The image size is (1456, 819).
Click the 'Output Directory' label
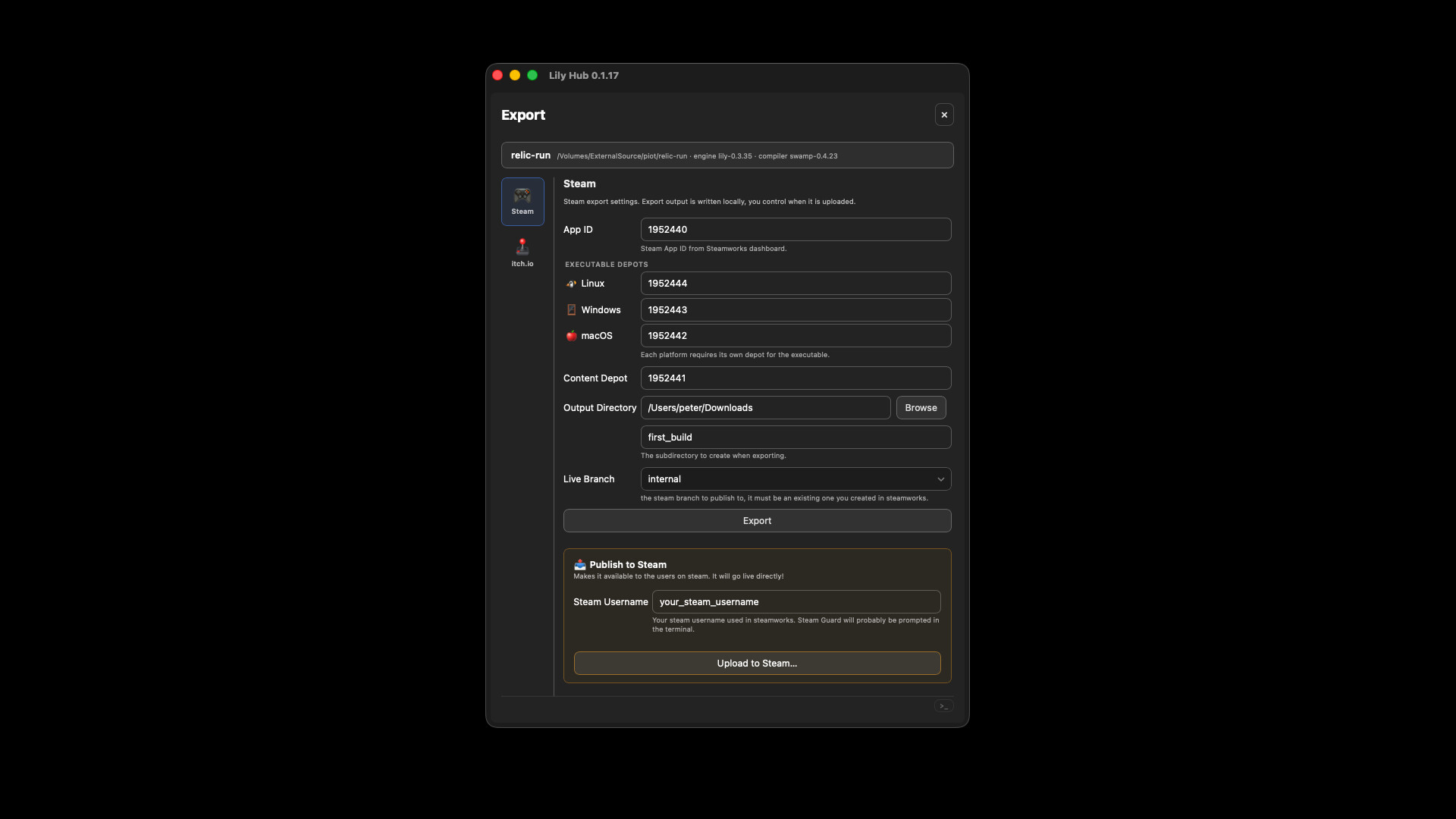coord(600,408)
